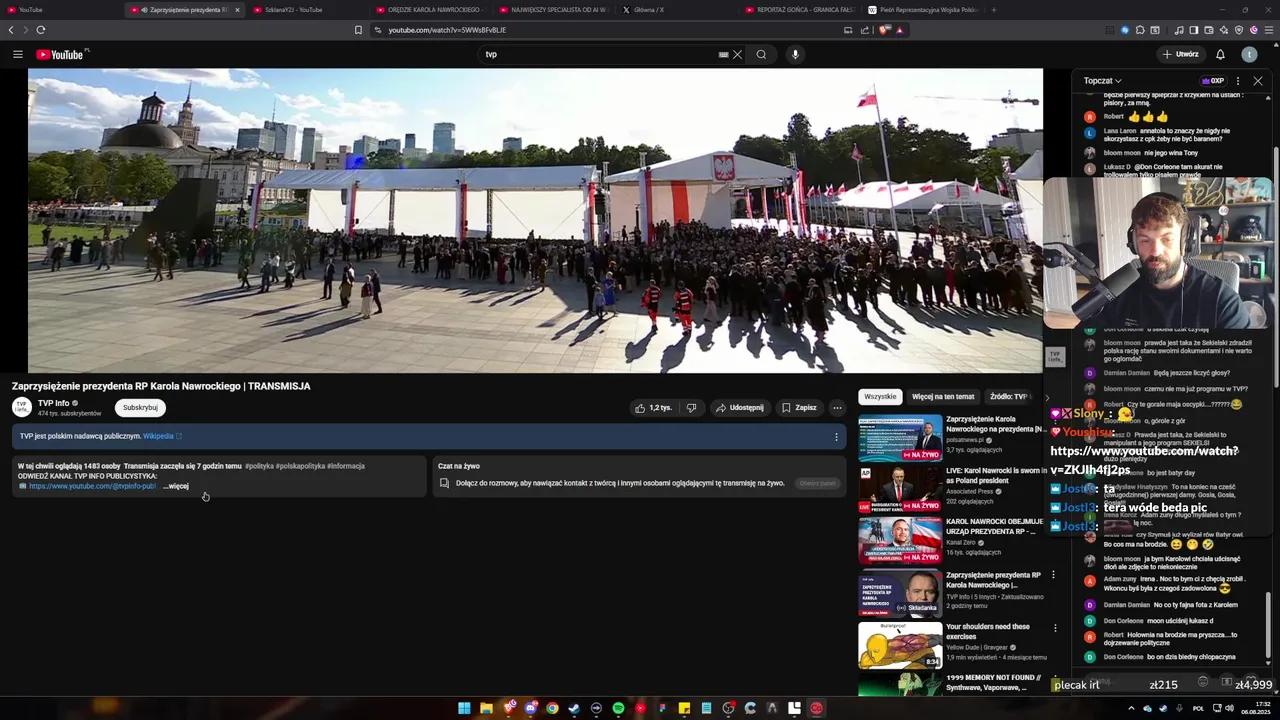Dislike the video
The height and width of the screenshot is (720, 1280).
pos(691,408)
